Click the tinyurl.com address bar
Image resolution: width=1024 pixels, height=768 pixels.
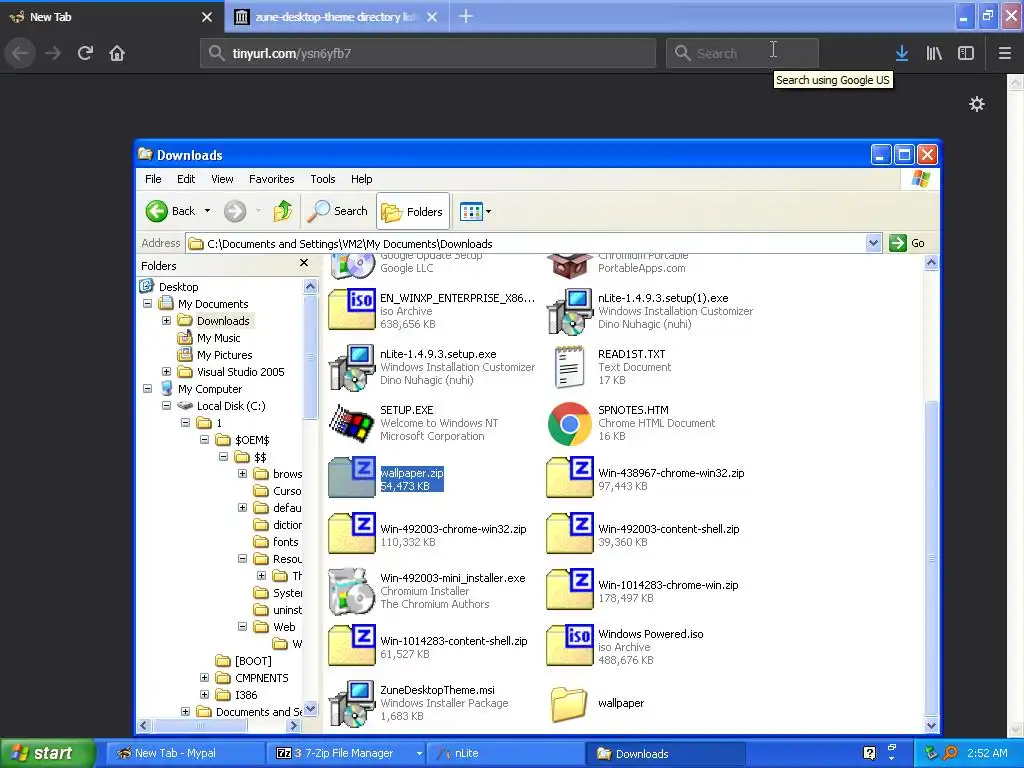click(x=428, y=53)
